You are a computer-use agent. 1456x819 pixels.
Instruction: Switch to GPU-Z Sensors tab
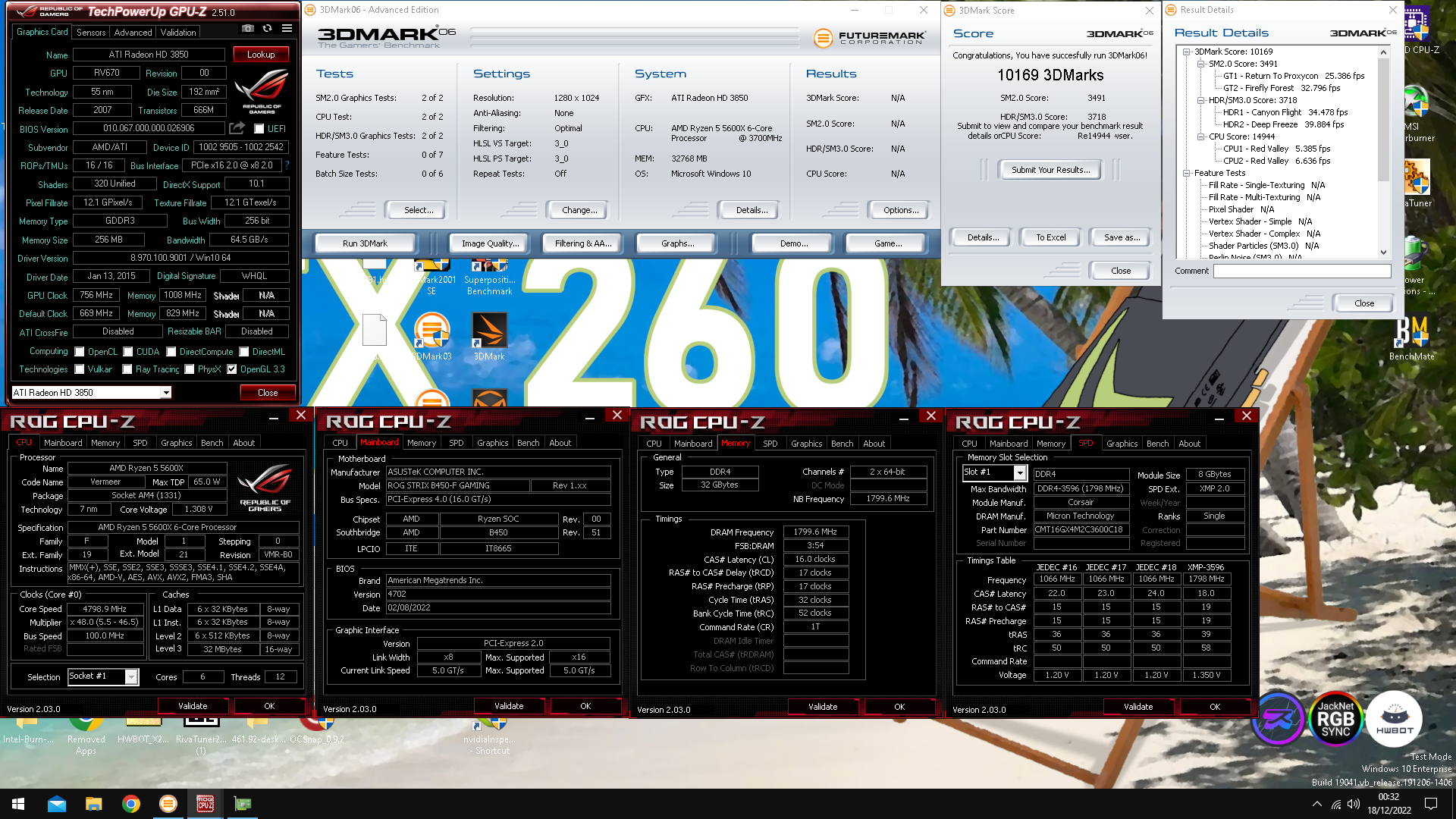91,33
